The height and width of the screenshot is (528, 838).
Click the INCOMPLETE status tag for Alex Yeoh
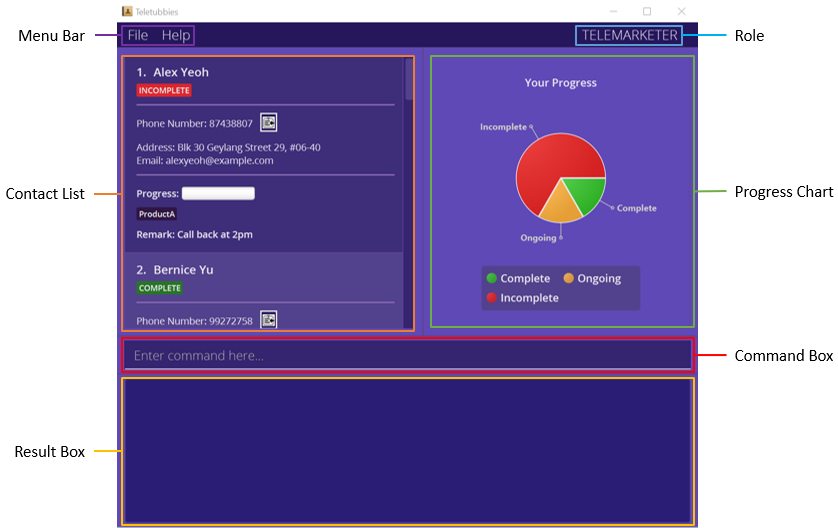point(164,90)
